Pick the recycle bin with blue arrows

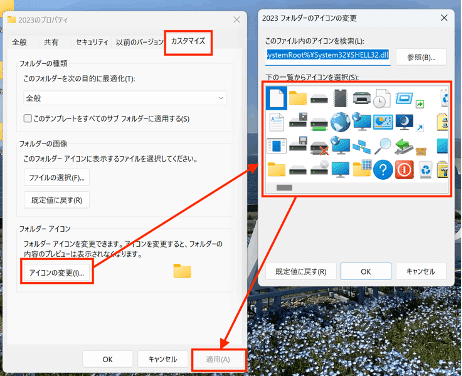[x=426, y=170]
